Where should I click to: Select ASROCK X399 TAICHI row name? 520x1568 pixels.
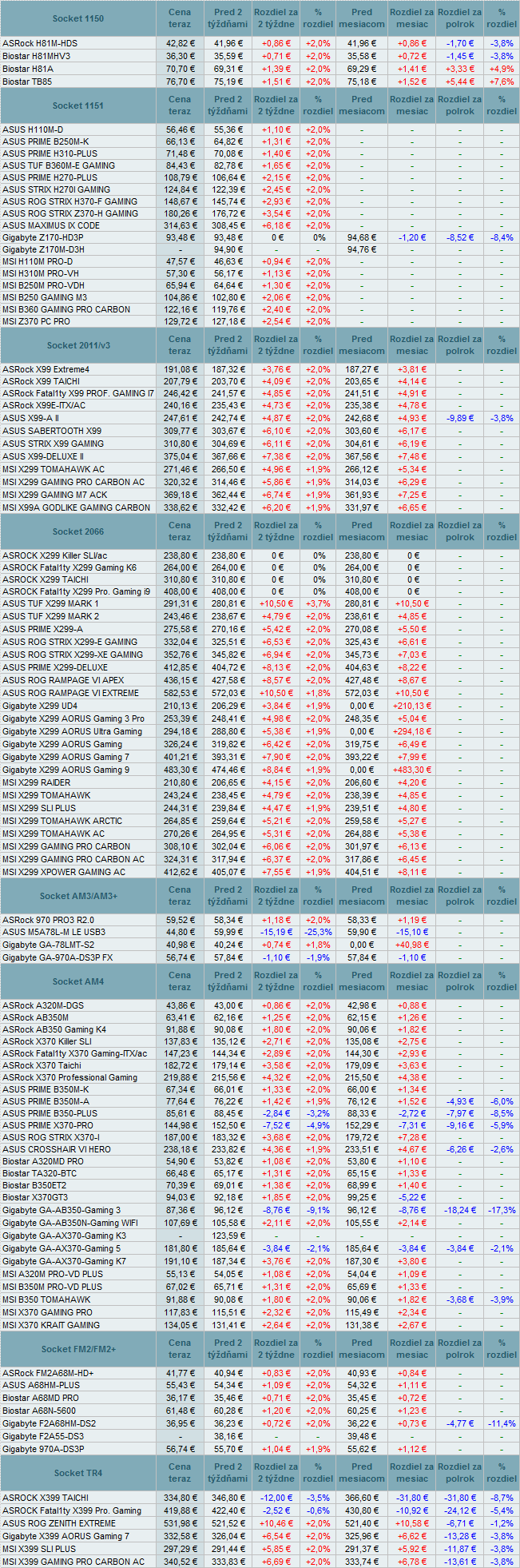point(46,1498)
